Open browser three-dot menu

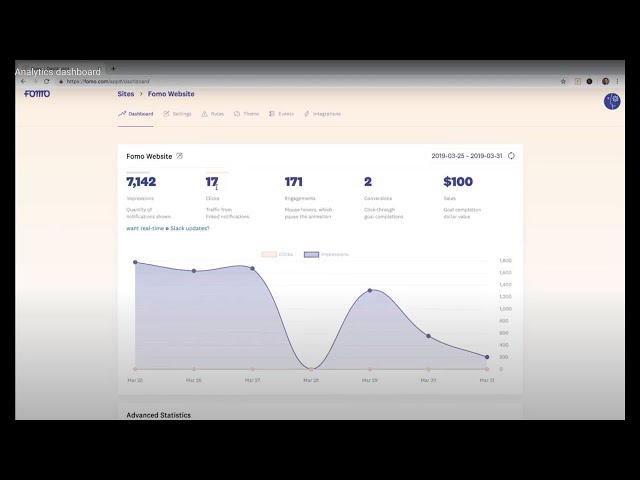[618, 81]
